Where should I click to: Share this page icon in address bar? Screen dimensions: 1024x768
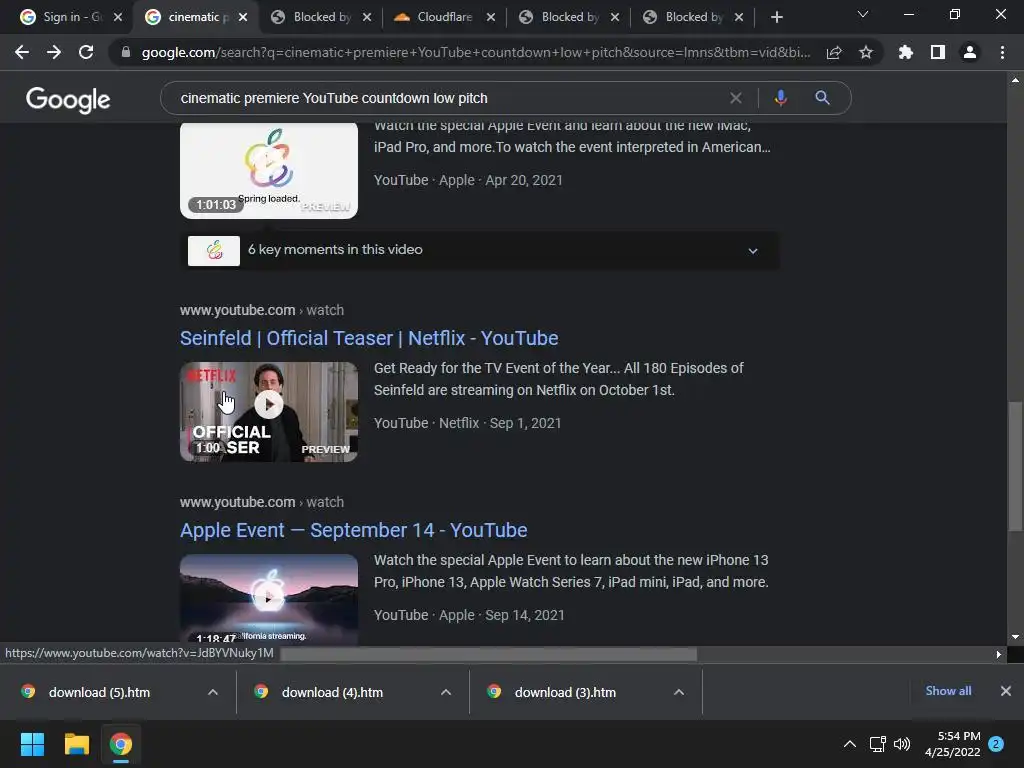[834, 52]
